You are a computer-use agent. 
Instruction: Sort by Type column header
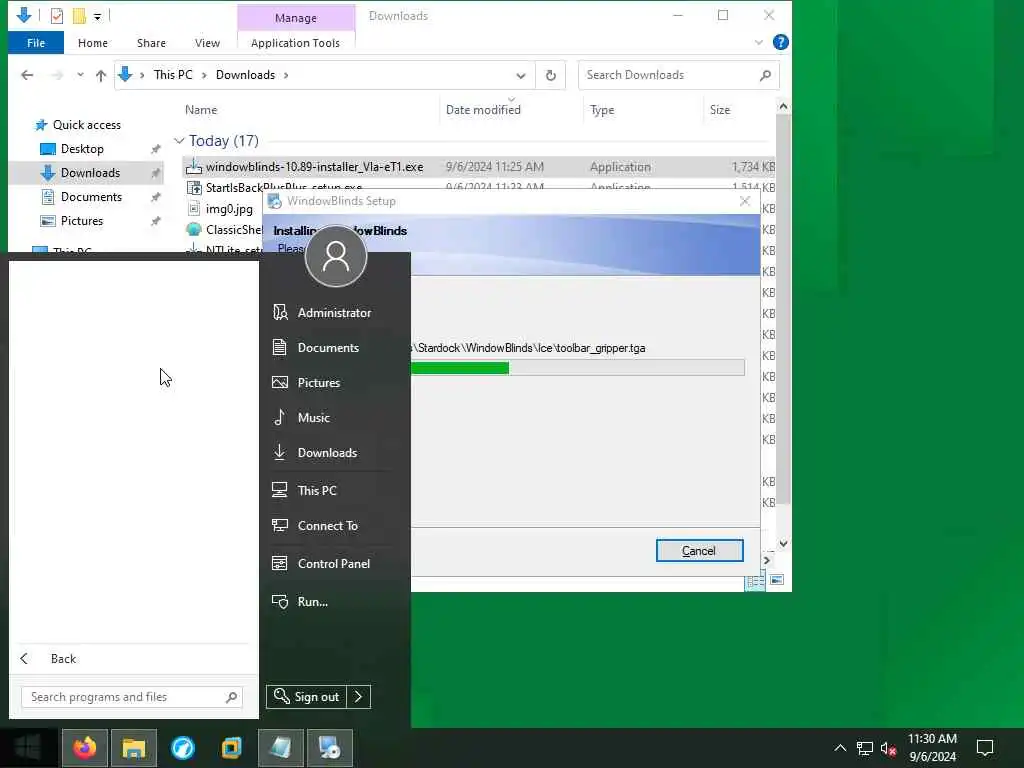[x=602, y=110]
